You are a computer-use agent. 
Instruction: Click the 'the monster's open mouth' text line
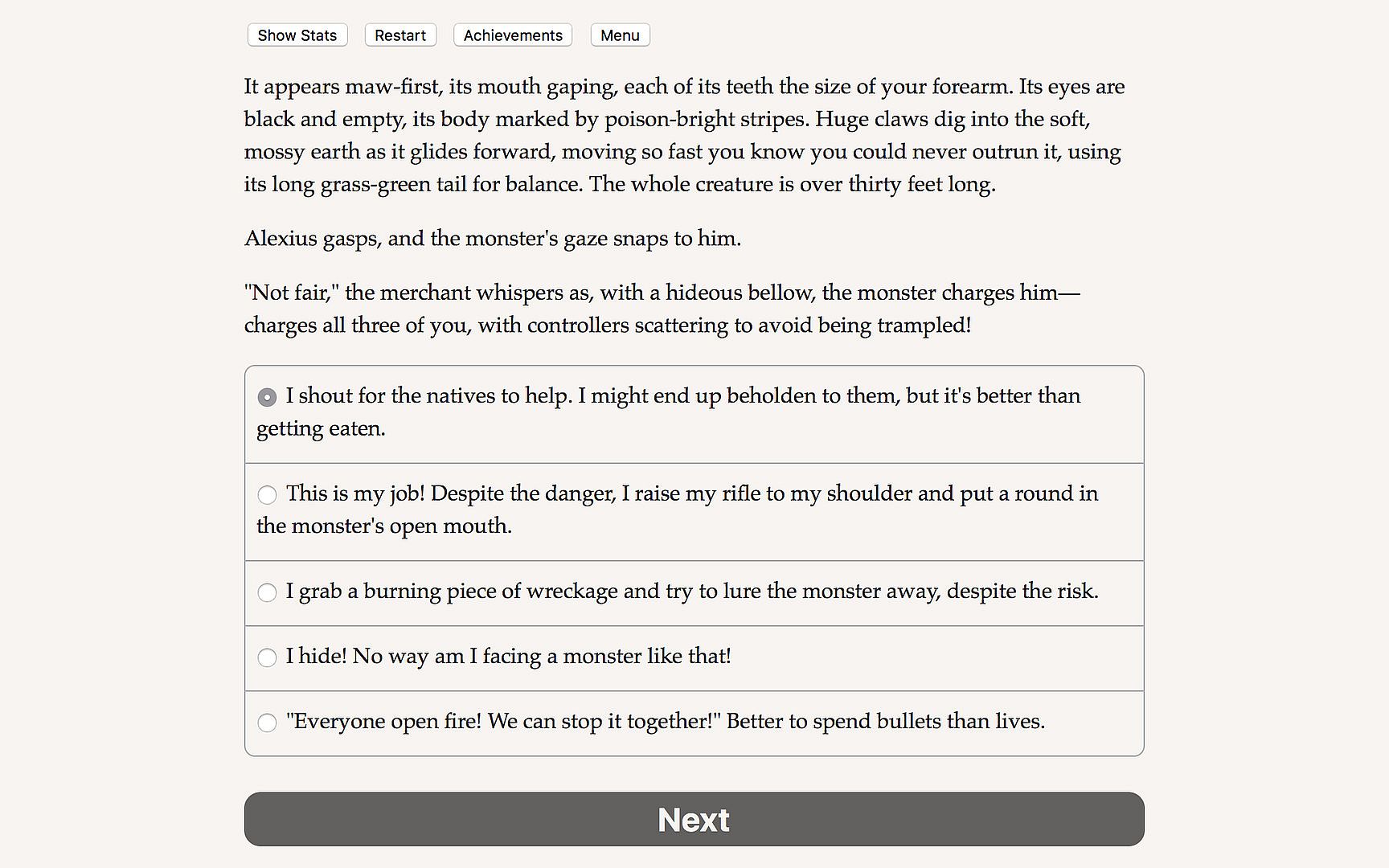click(384, 526)
